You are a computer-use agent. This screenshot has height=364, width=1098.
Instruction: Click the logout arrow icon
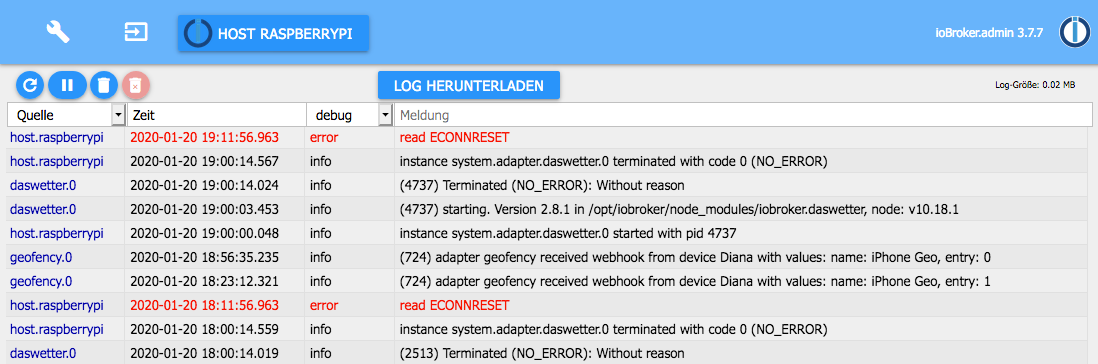pyautogui.click(x=136, y=32)
